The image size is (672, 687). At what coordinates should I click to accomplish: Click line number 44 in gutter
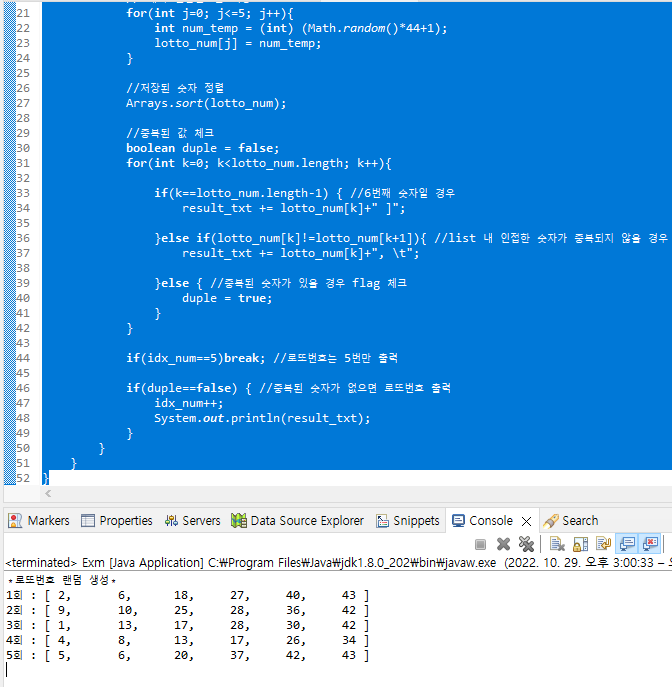(23, 358)
